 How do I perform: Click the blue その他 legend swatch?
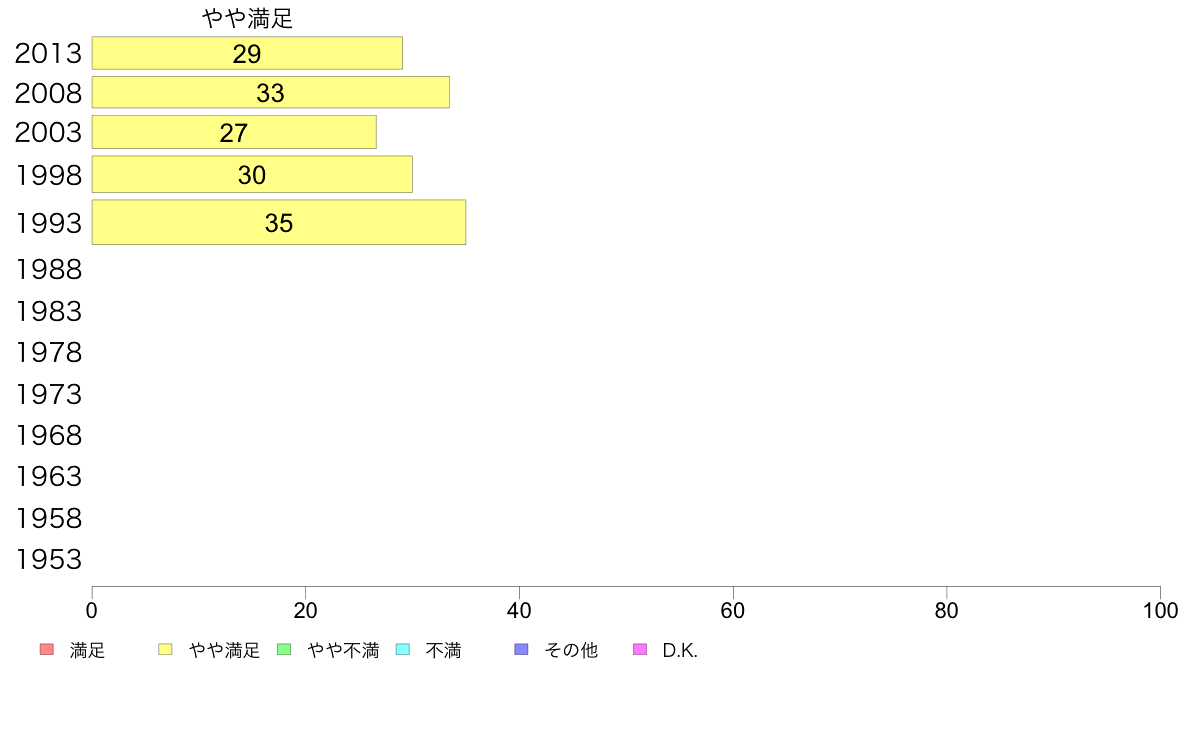click(x=521, y=650)
